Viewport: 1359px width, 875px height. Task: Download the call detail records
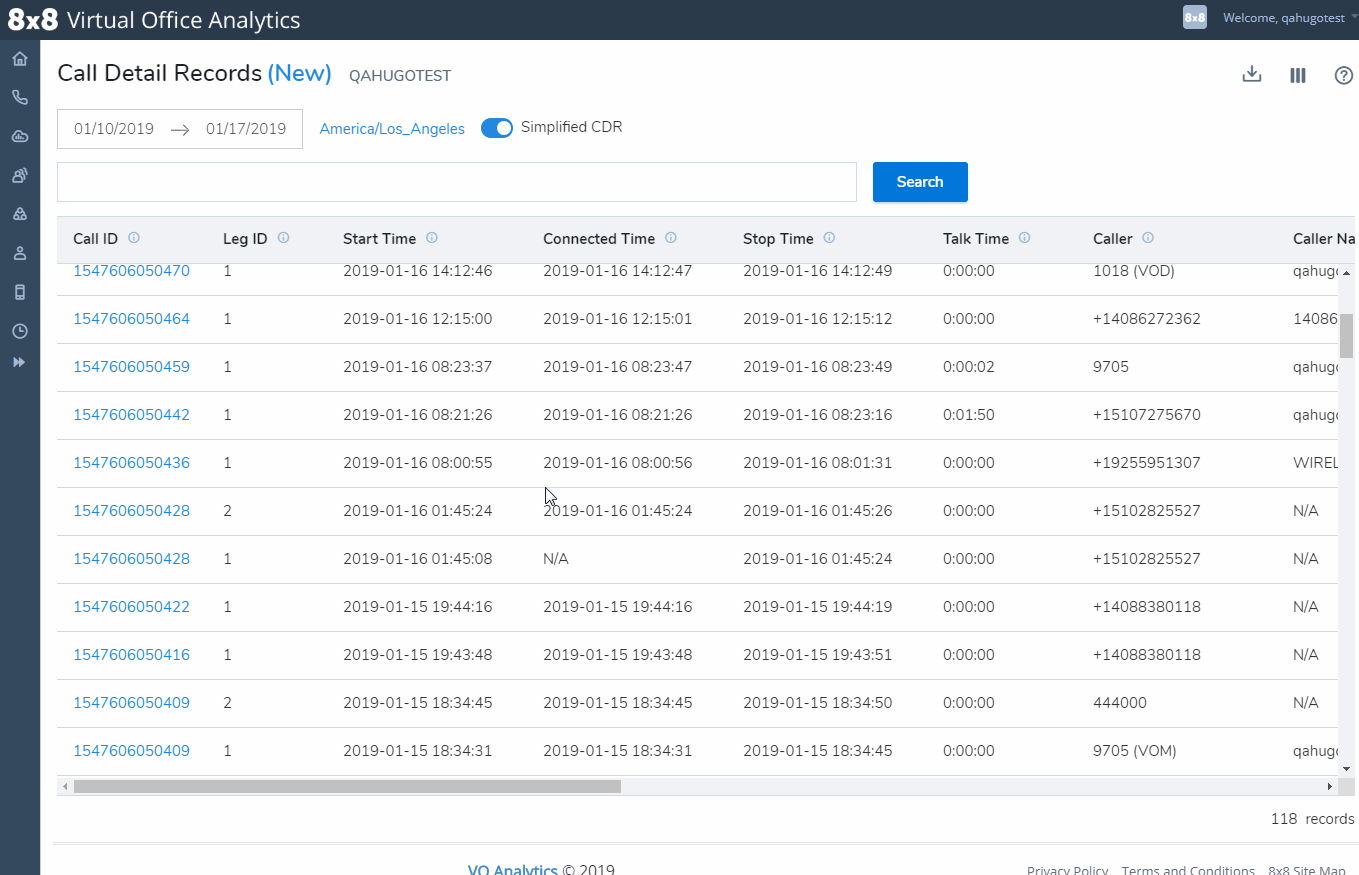click(1251, 75)
